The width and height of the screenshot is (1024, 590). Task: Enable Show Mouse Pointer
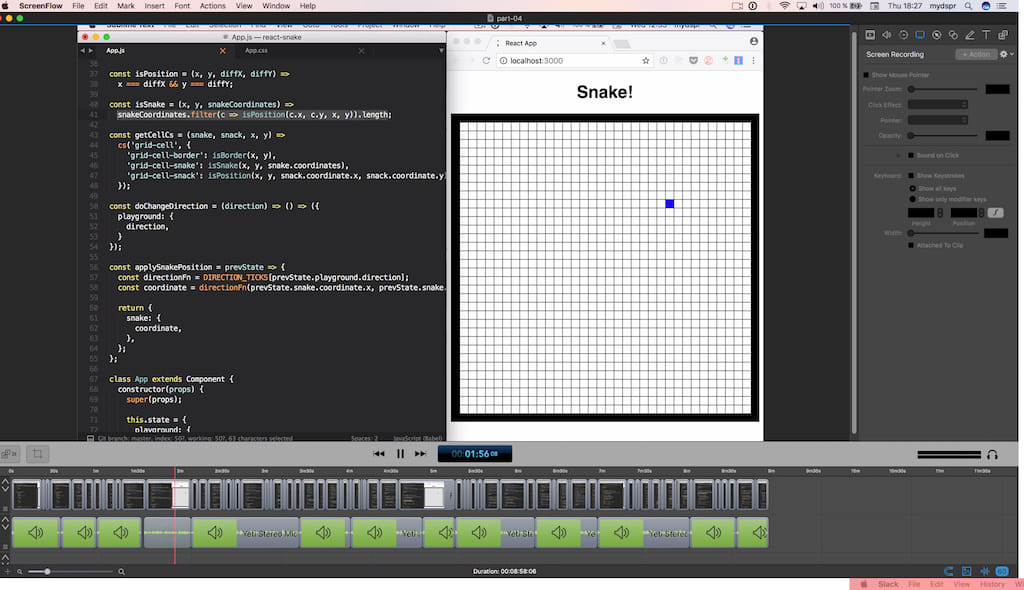tap(866, 75)
